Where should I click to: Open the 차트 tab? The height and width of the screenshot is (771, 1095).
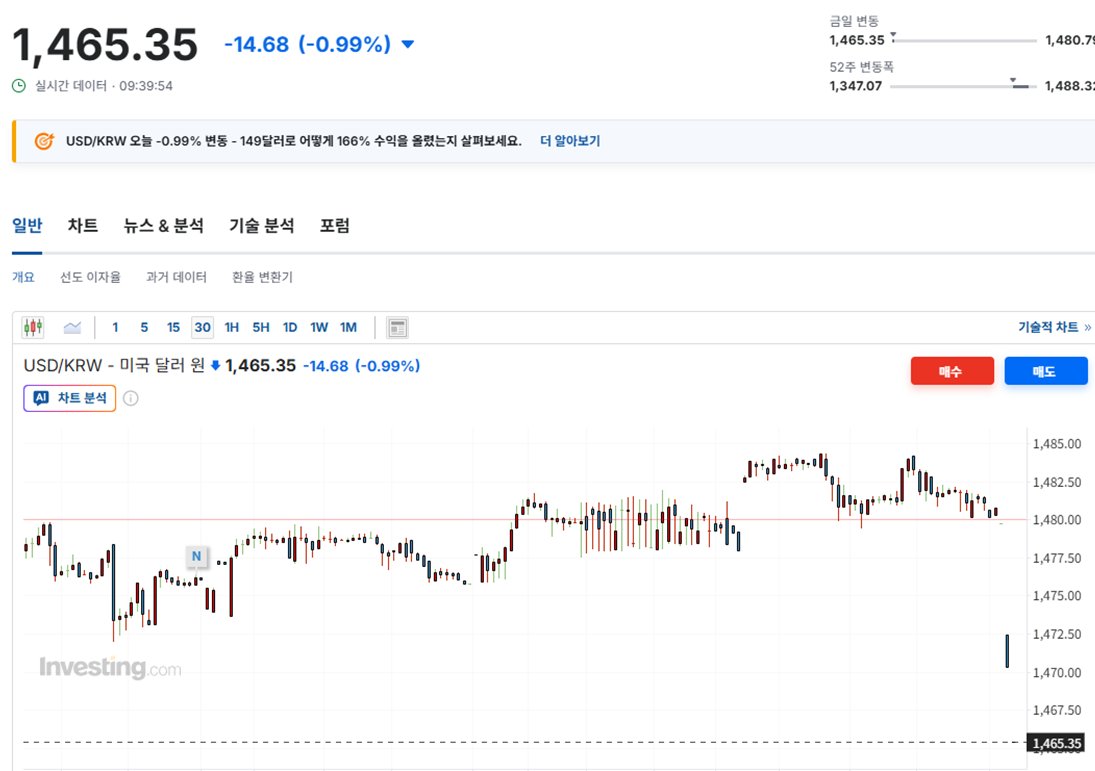(x=82, y=226)
